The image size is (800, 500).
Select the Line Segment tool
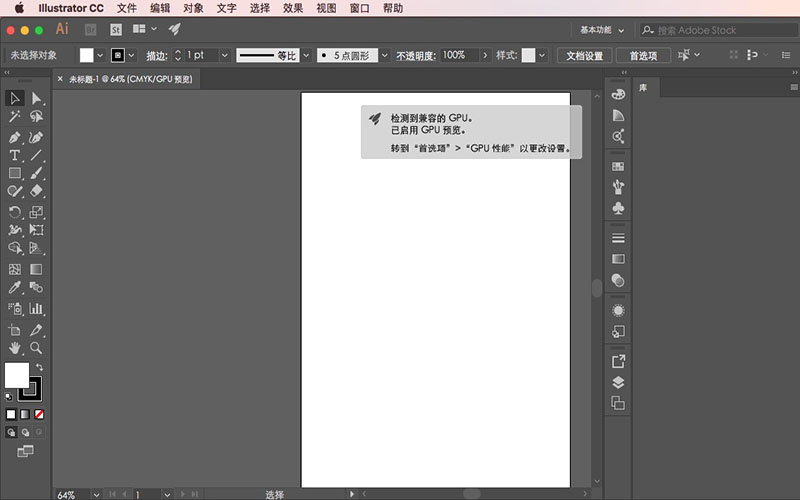(36, 155)
